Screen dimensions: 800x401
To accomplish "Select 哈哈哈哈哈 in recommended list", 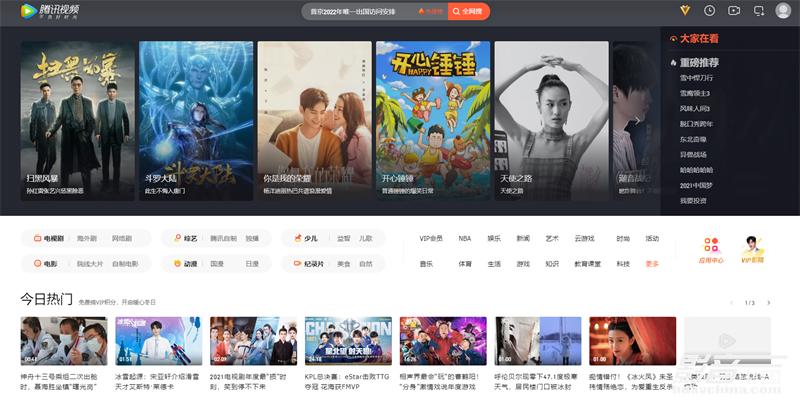I will 696,170.
